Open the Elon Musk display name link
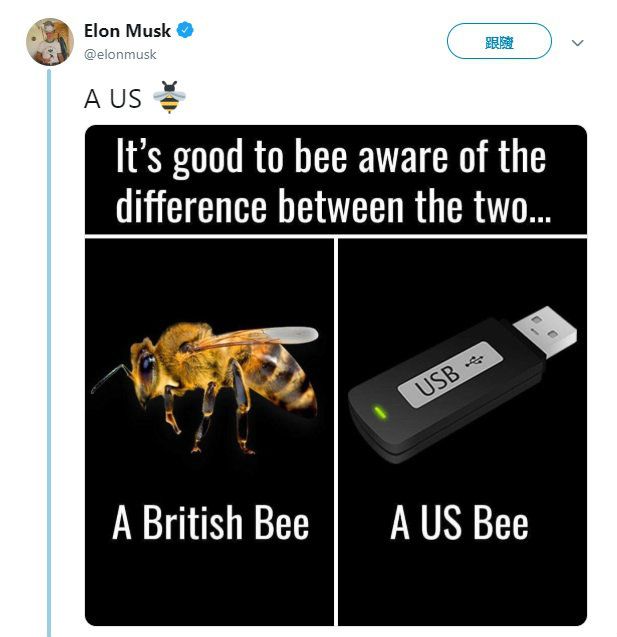617x637 pixels. pos(128,31)
